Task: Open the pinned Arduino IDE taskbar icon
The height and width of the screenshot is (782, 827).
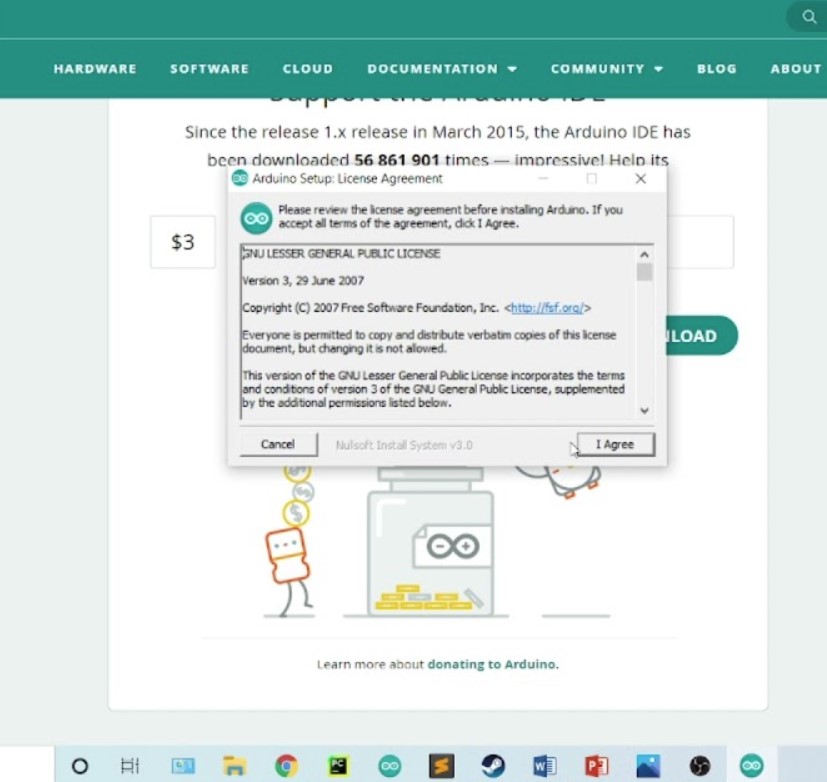Action: [x=390, y=766]
